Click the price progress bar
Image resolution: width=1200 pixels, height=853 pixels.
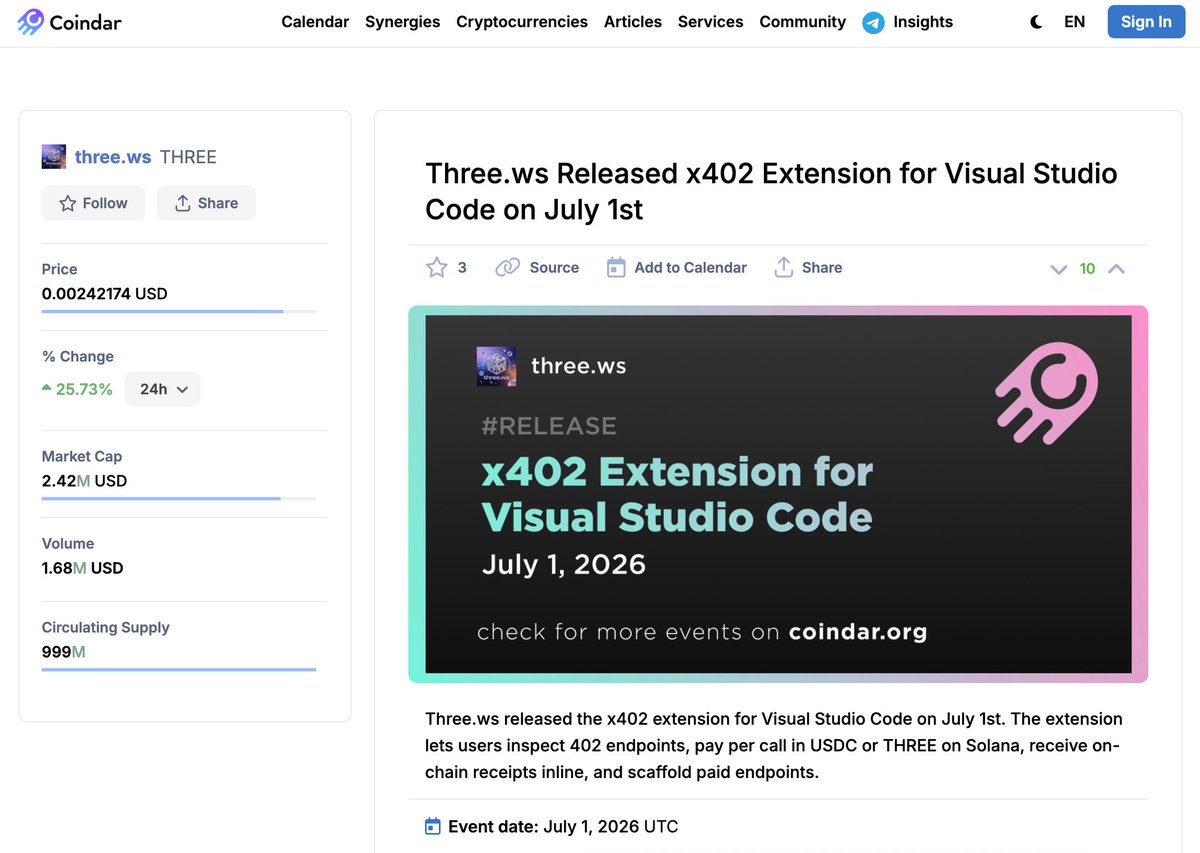coord(179,311)
